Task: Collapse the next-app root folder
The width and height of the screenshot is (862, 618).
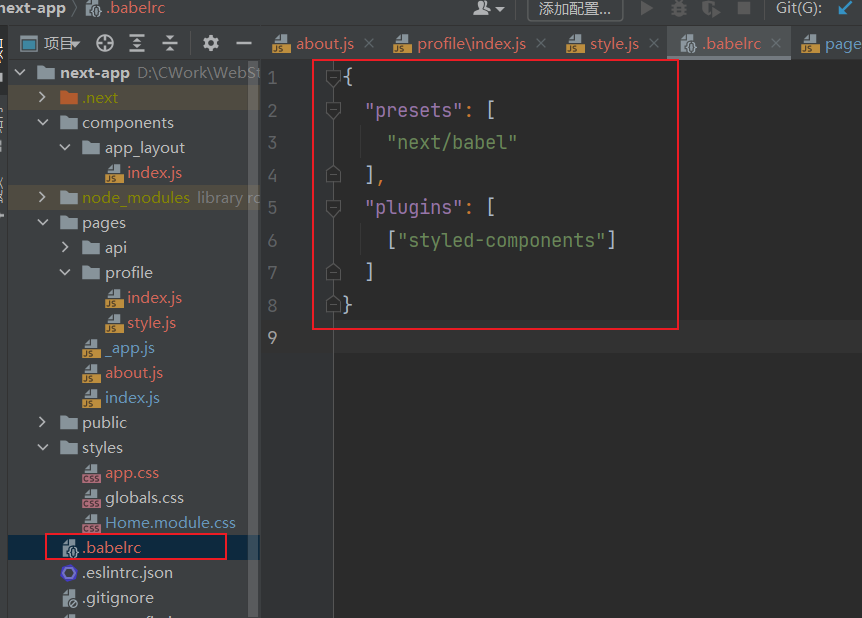Action: [20, 73]
